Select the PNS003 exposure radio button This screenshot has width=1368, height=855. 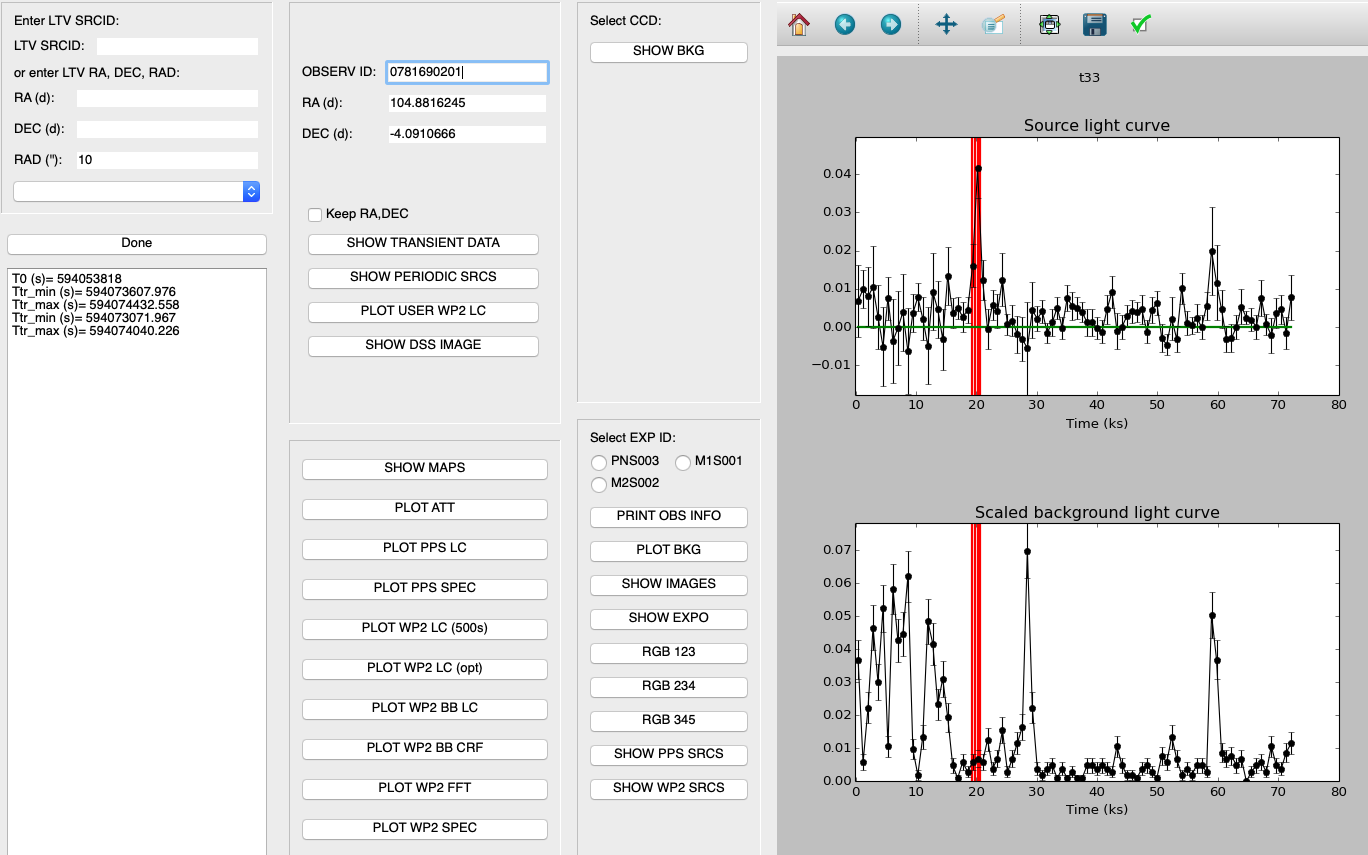click(x=599, y=462)
